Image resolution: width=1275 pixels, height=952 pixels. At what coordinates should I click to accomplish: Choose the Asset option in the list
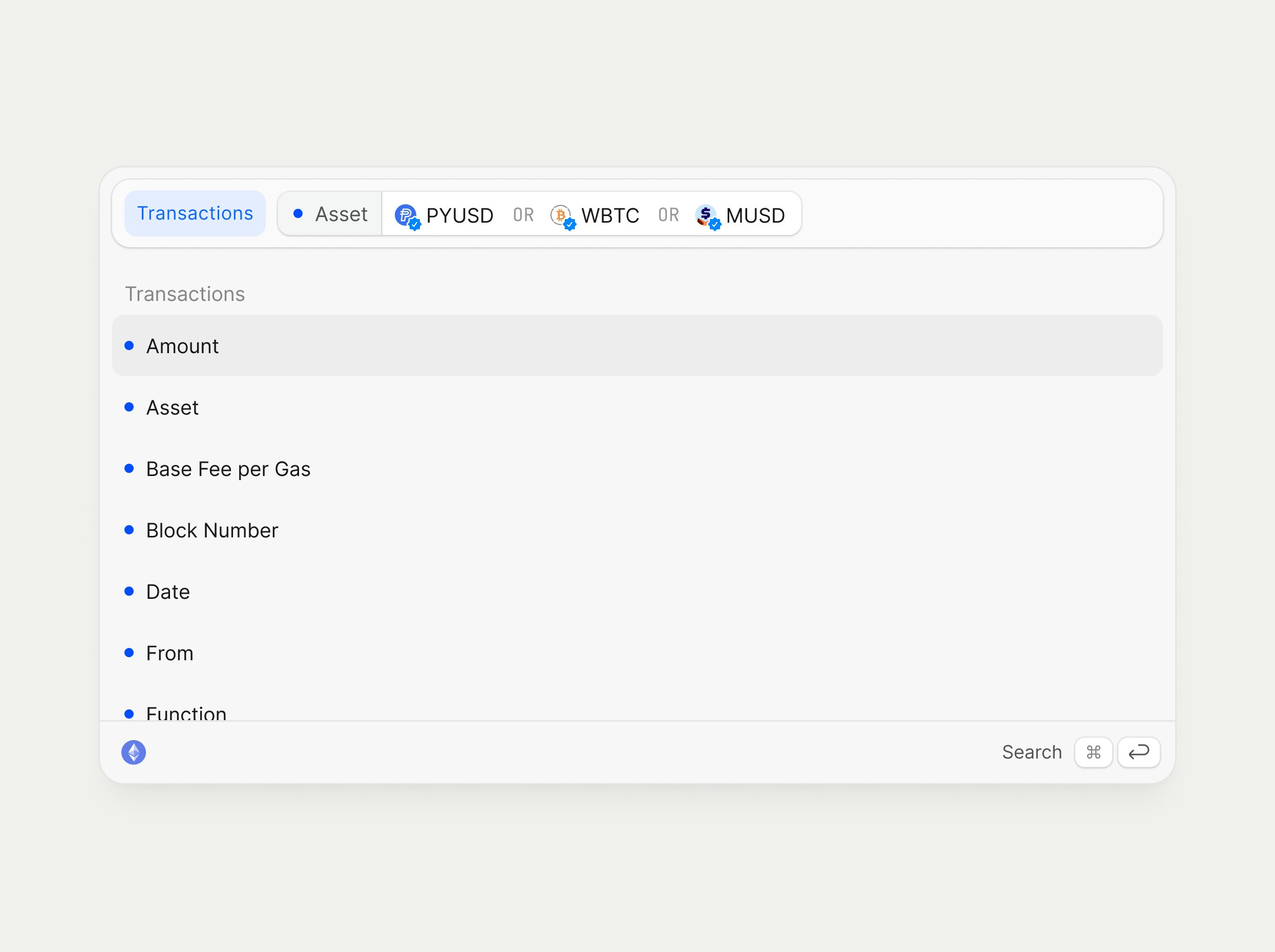[x=173, y=407]
